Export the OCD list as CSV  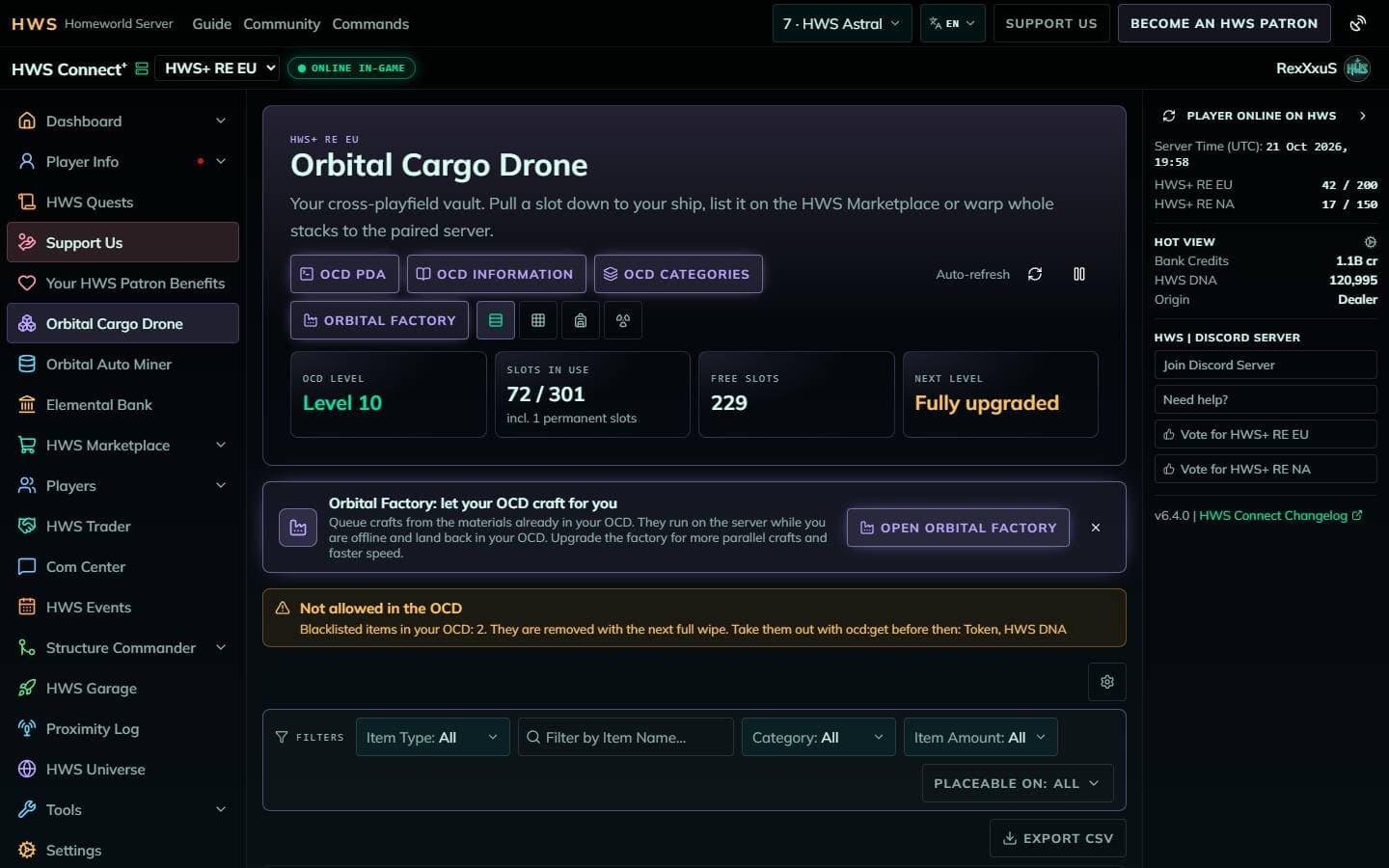pyautogui.click(x=1058, y=838)
